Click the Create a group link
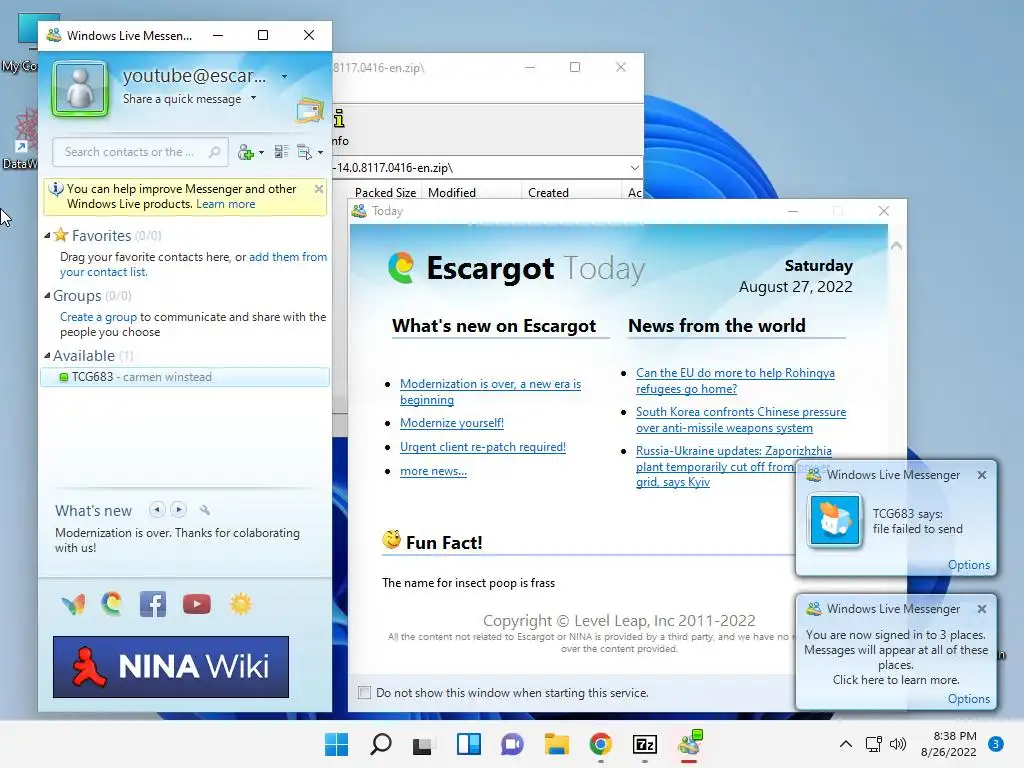This screenshot has width=1024, height=768. click(99, 317)
